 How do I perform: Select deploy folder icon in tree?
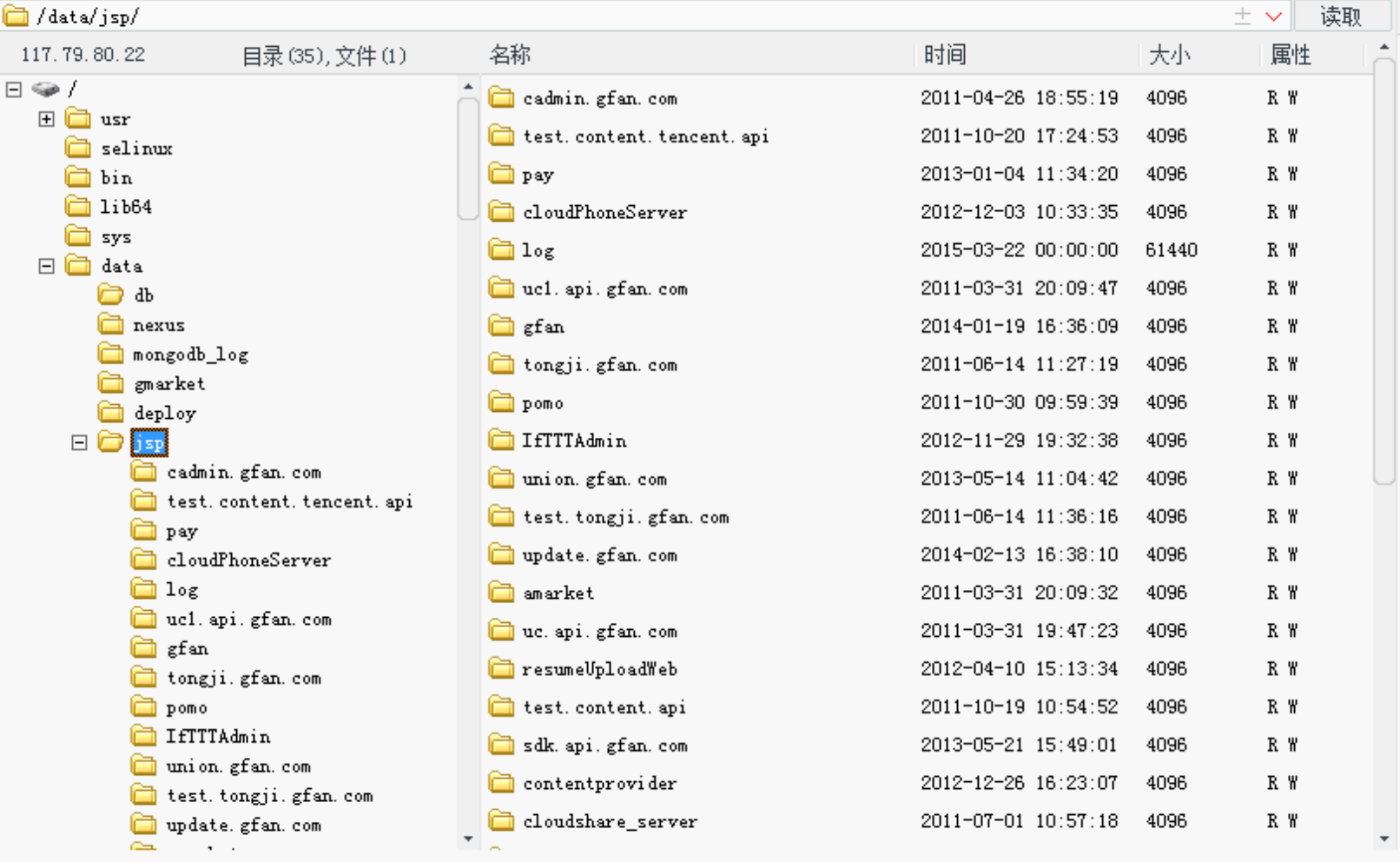tap(111, 413)
